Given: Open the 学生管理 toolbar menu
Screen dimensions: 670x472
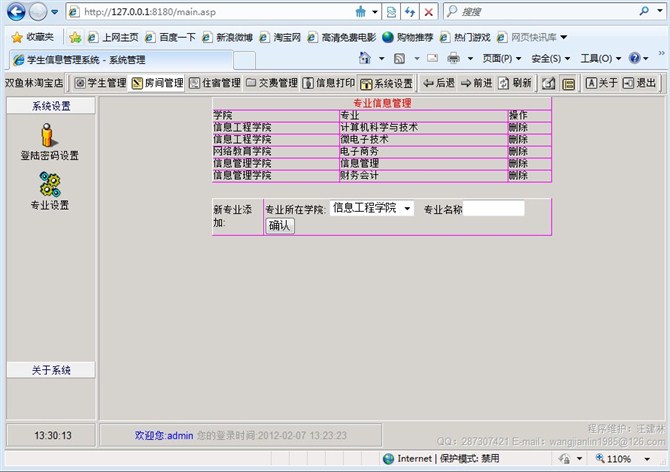Looking at the screenshot, I should click(100, 83).
